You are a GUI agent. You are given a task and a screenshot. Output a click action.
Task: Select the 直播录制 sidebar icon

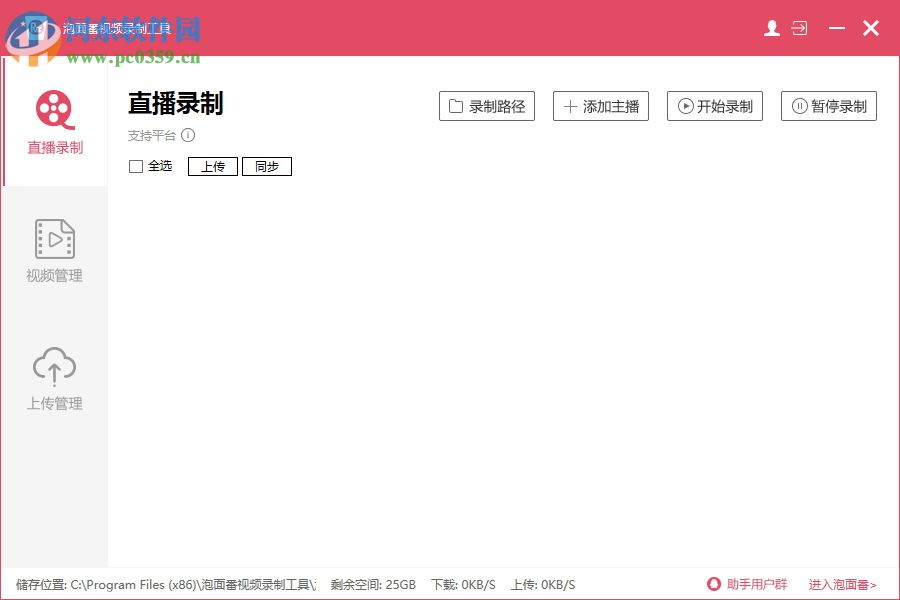pos(54,112)
